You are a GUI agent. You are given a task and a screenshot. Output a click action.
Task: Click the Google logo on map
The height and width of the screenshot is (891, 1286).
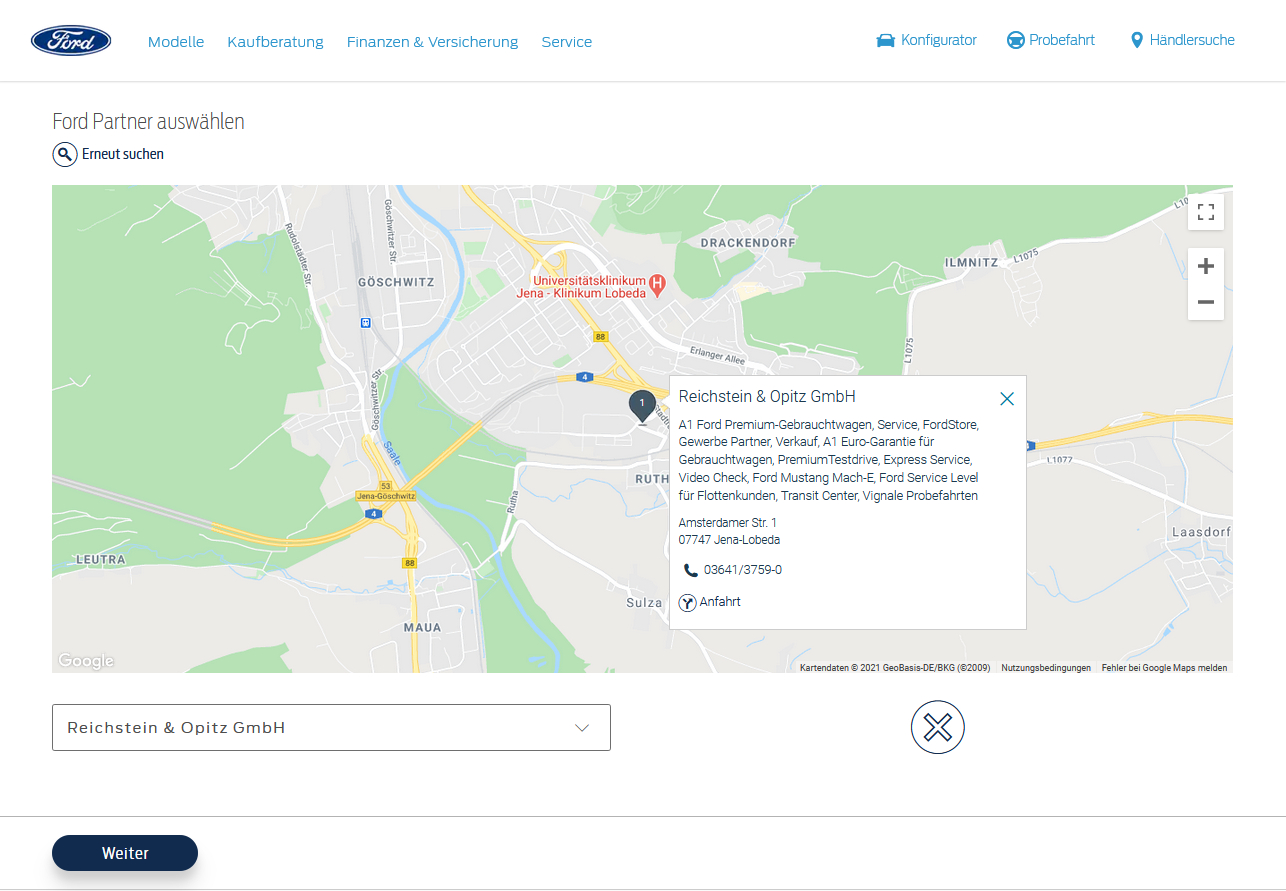coord(86,661)
